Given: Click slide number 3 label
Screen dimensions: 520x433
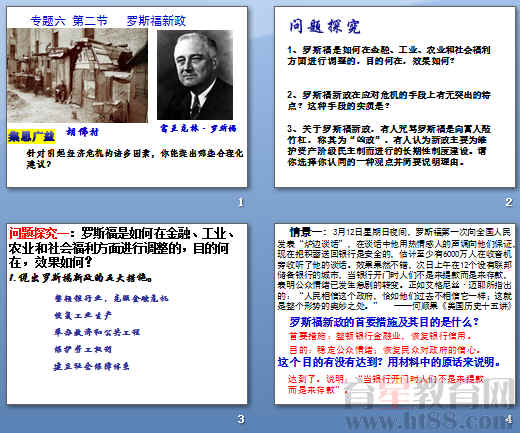Looking at the screenshot, I should pyautogui.click(x=241, y=419).
